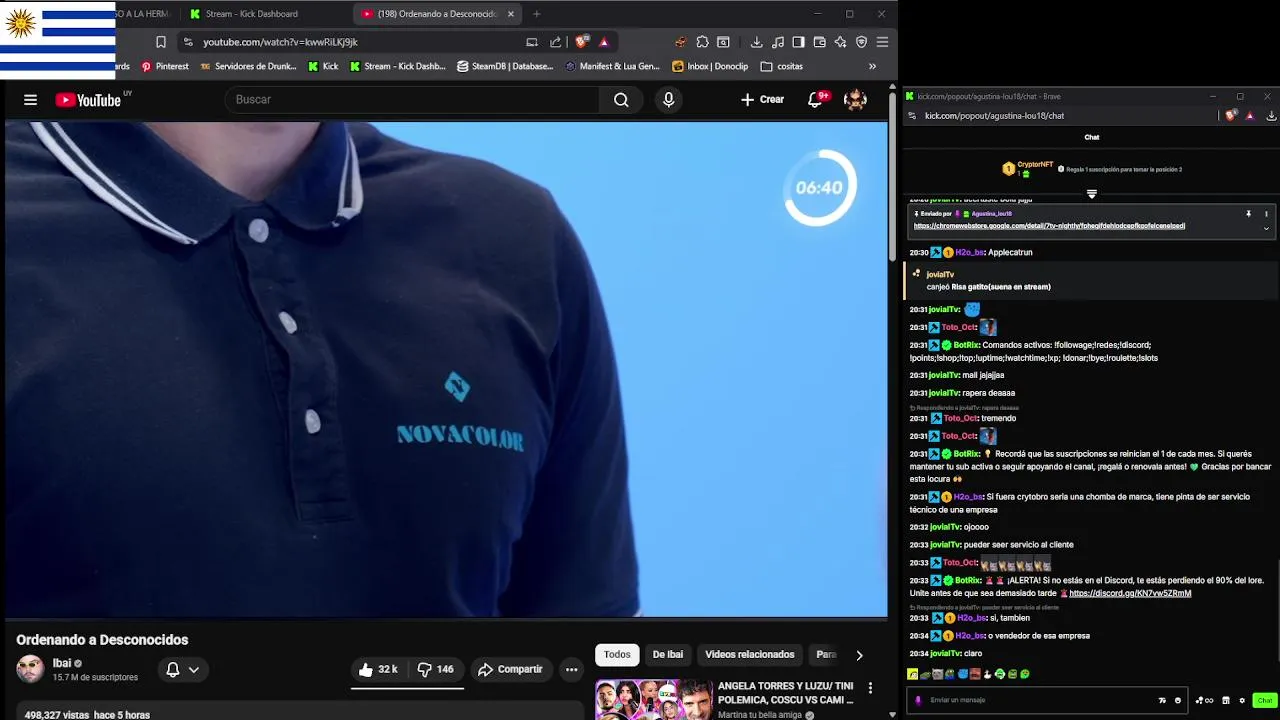This screenshot has width=1280, height=720.
Task: Collapse the leaderboard with the down arrow in Kick chat
Action: pyautogui.click(x=1092, y=194)
